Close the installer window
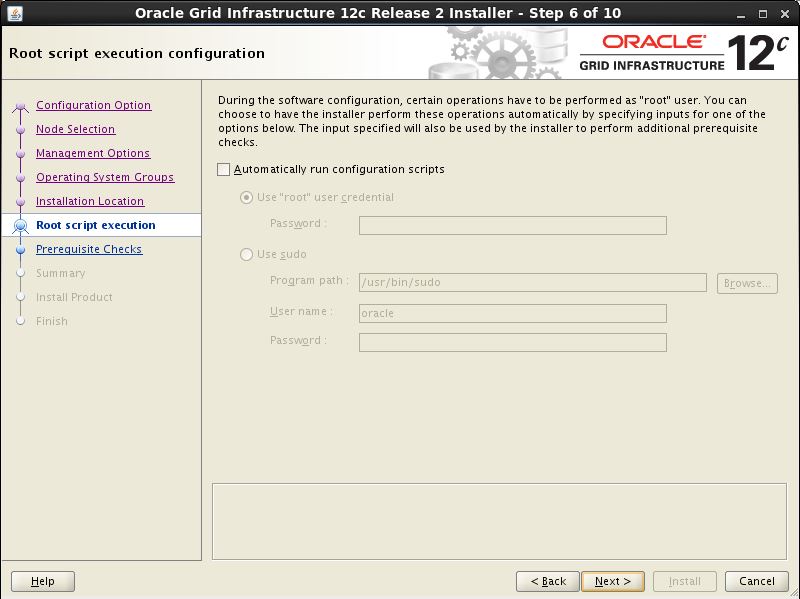 (785, 14)
